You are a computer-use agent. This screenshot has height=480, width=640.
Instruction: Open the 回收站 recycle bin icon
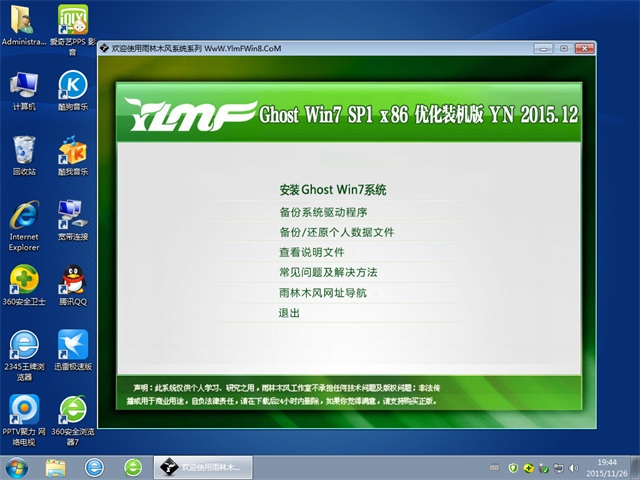click(x=24, y=156)
